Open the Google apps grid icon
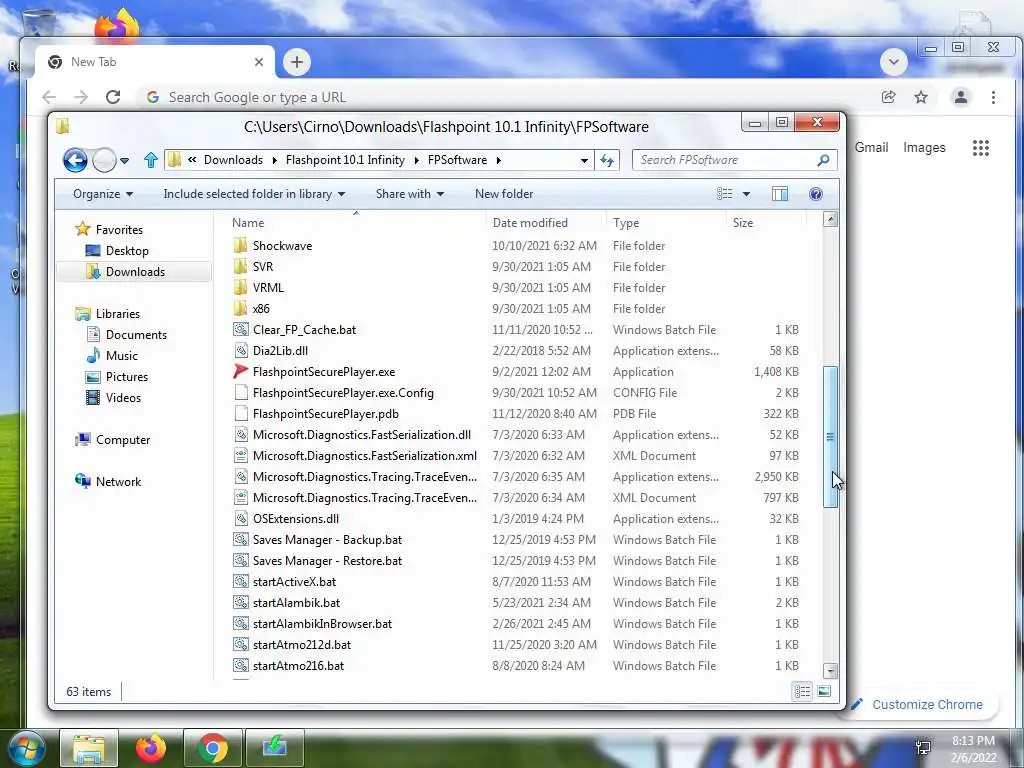This screenshot has height=768, width=1024. [x=981, y=148]
